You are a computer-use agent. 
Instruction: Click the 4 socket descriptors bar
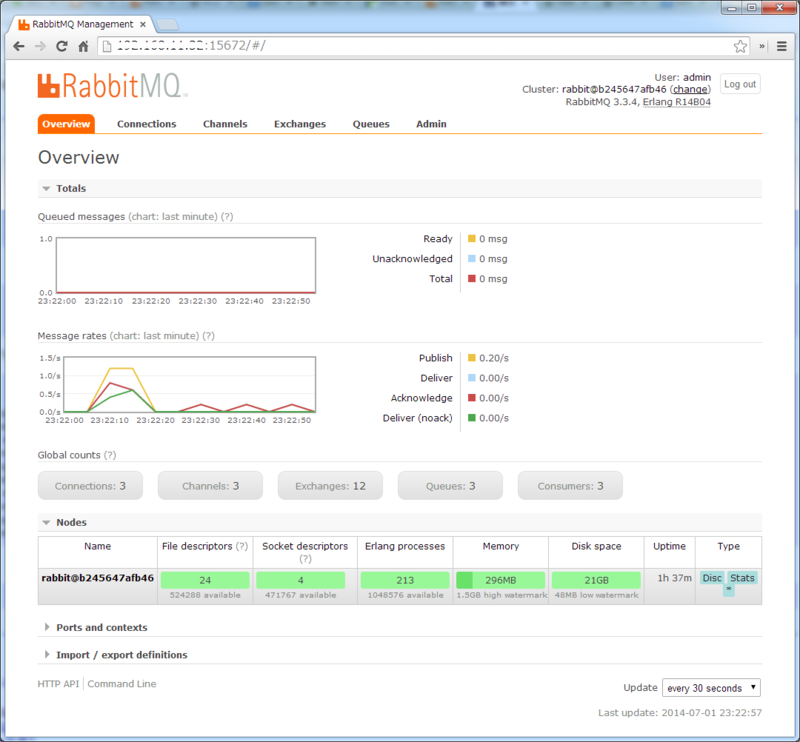(301, 580)
